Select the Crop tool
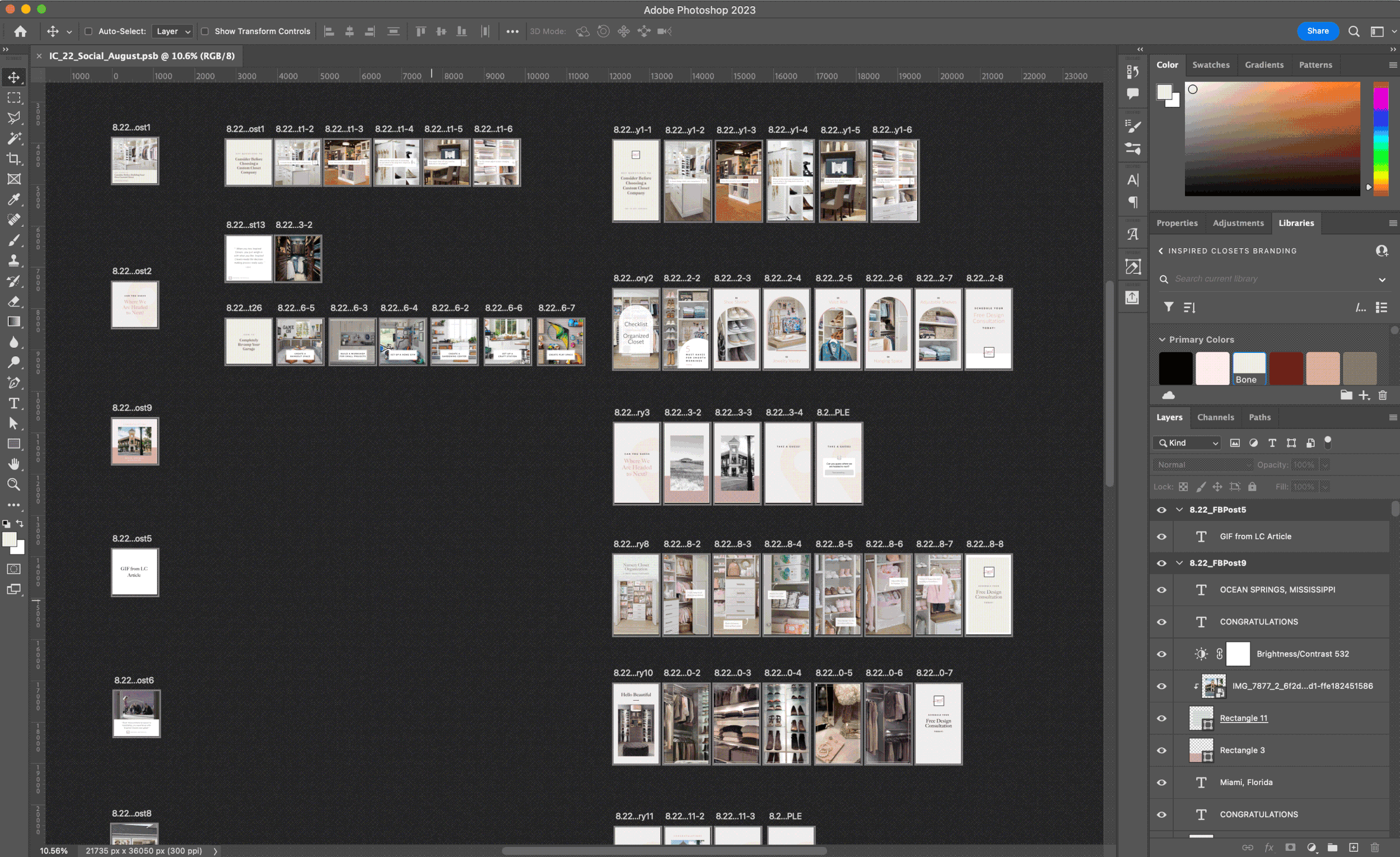This screenshot has width=1400, height=857. point(13,159)
